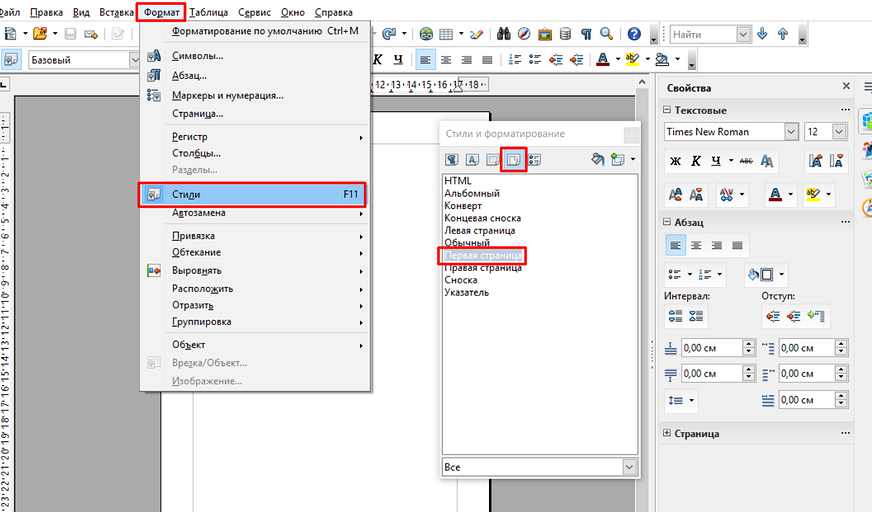
Task: Select Альбомный style in list
Action: click(x=472, y=193)
